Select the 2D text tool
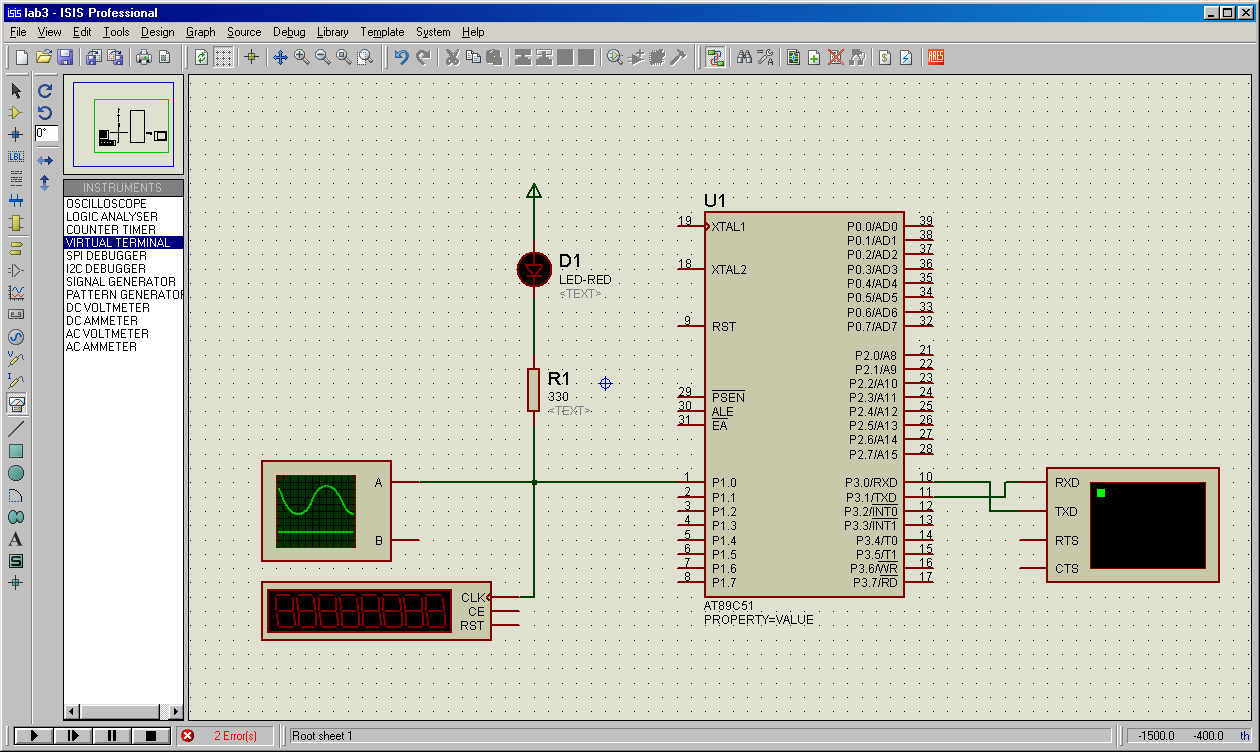The height and width of the screenshot is (752, 1260). (x=15, y=539)
